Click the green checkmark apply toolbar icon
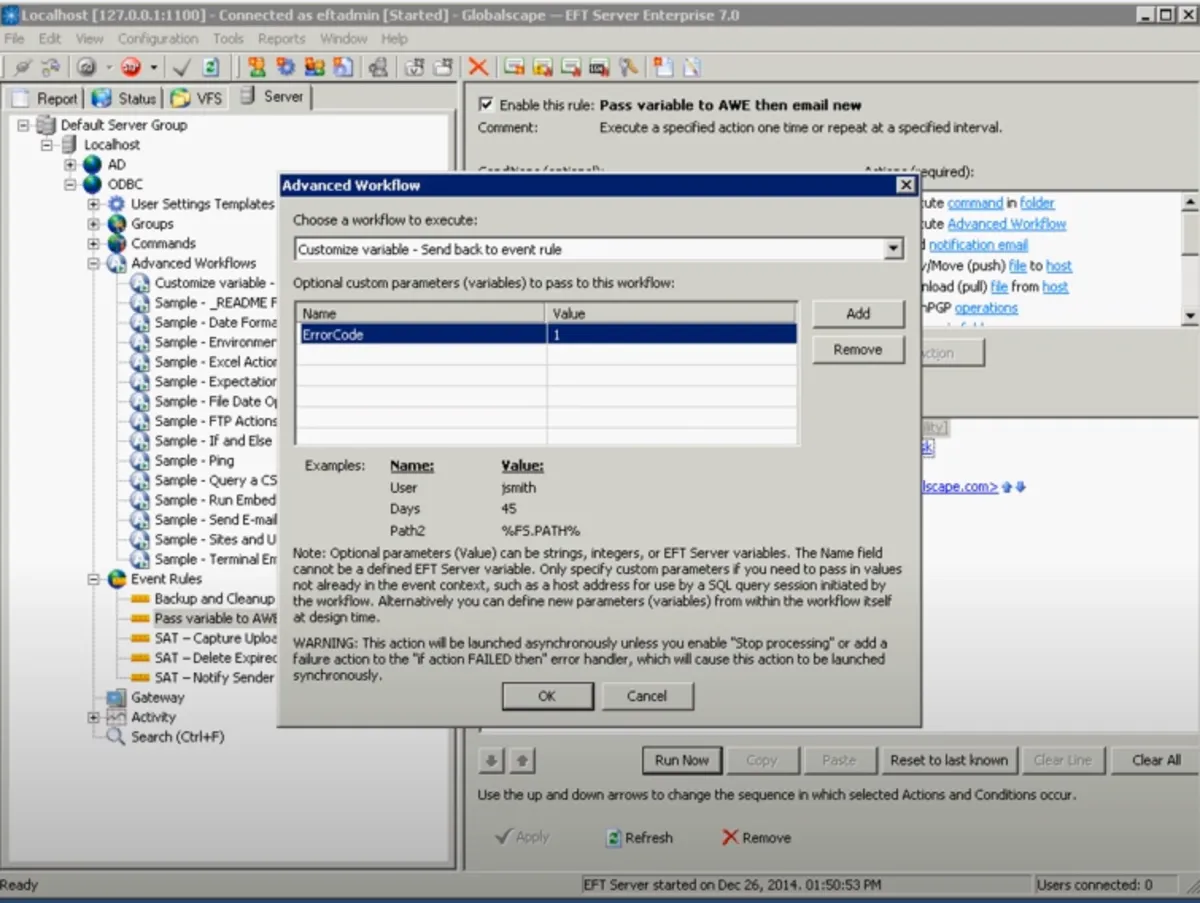Screen dimensions: 1200x903 [x=181, y=67]
